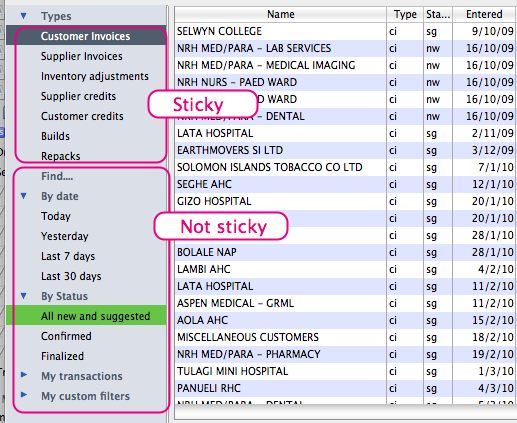Select LATA HOSPITAL row entered 2/11/09
517x423 pixels.
[x=346, y=133]
